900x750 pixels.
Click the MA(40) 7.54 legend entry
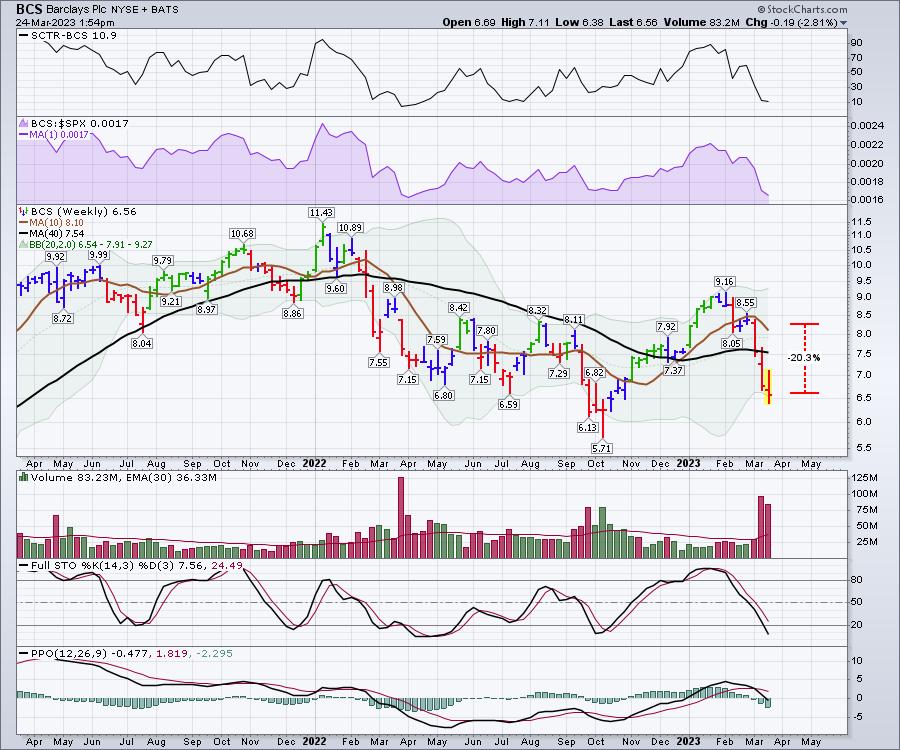tap(60, 233)
